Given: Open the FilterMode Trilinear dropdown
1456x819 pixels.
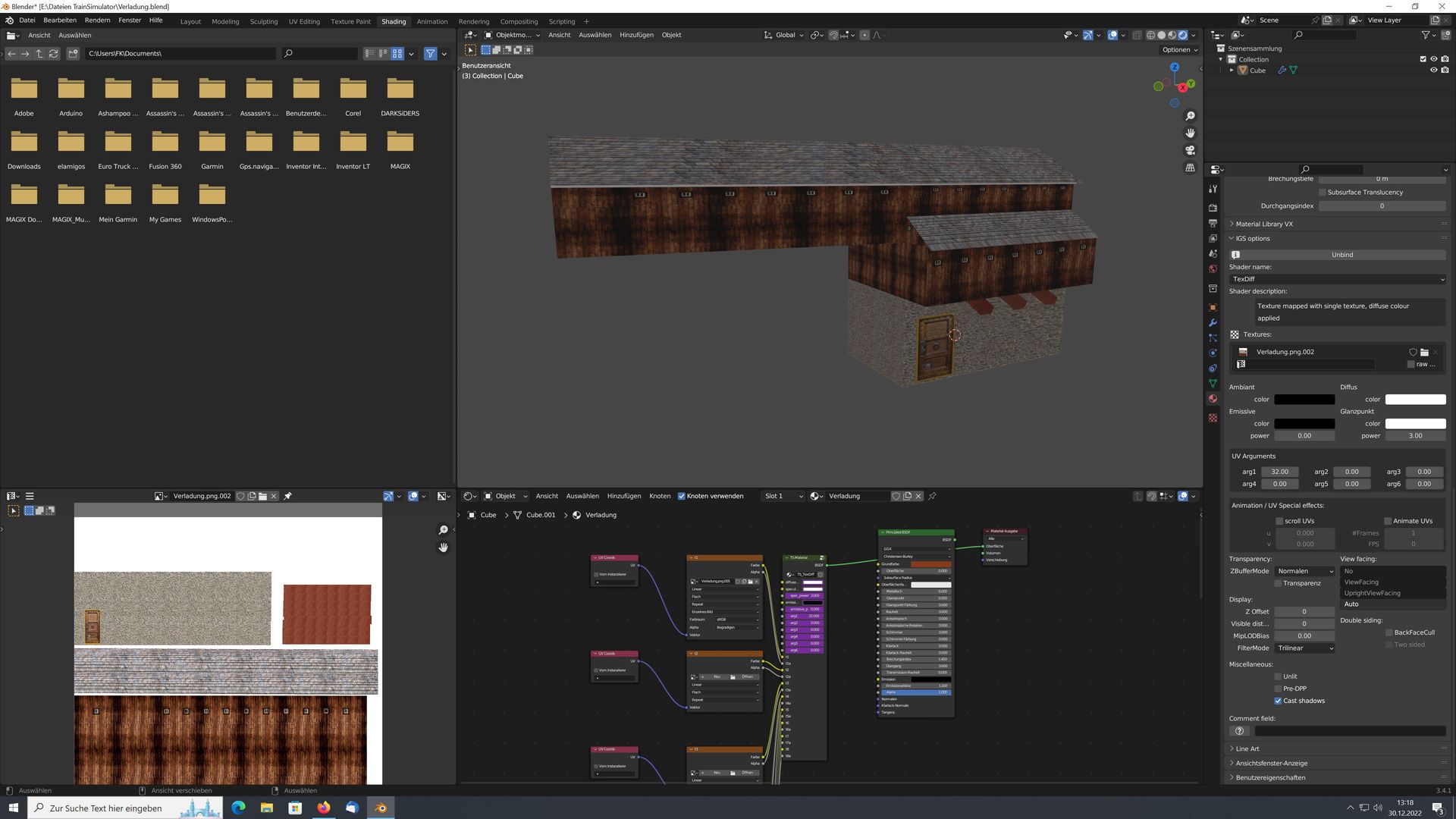Looking at the screenshot, I should coord(1304,648).
